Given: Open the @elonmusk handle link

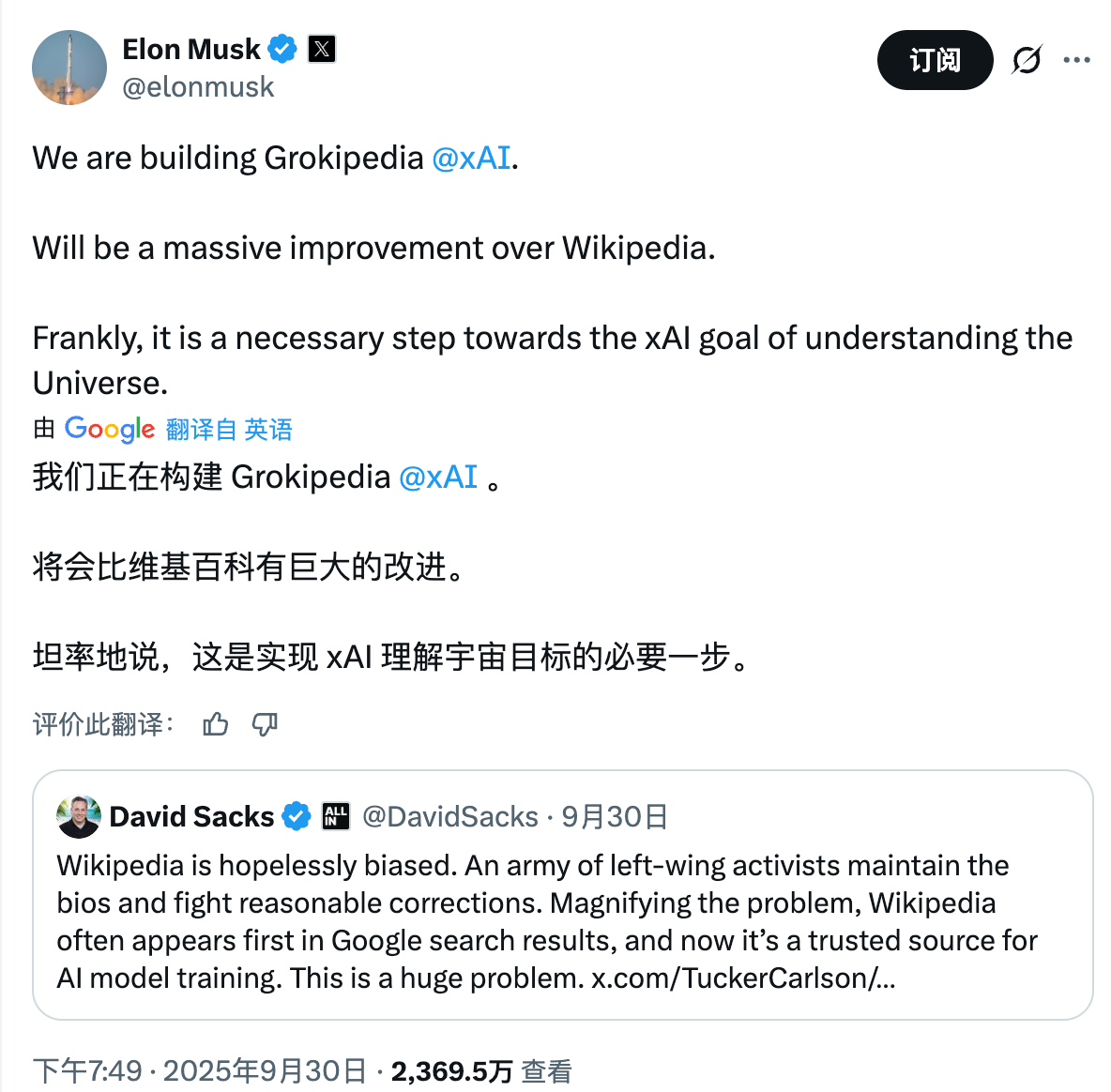Looking at the screenshot, I should click(x=198, y=87).
